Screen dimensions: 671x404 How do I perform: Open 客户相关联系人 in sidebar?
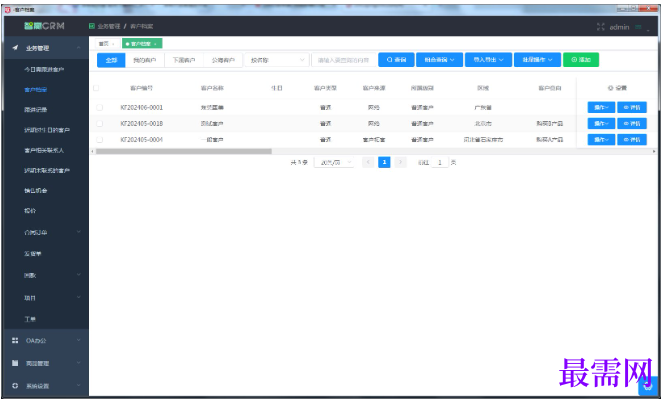click(x=44, y=150)
